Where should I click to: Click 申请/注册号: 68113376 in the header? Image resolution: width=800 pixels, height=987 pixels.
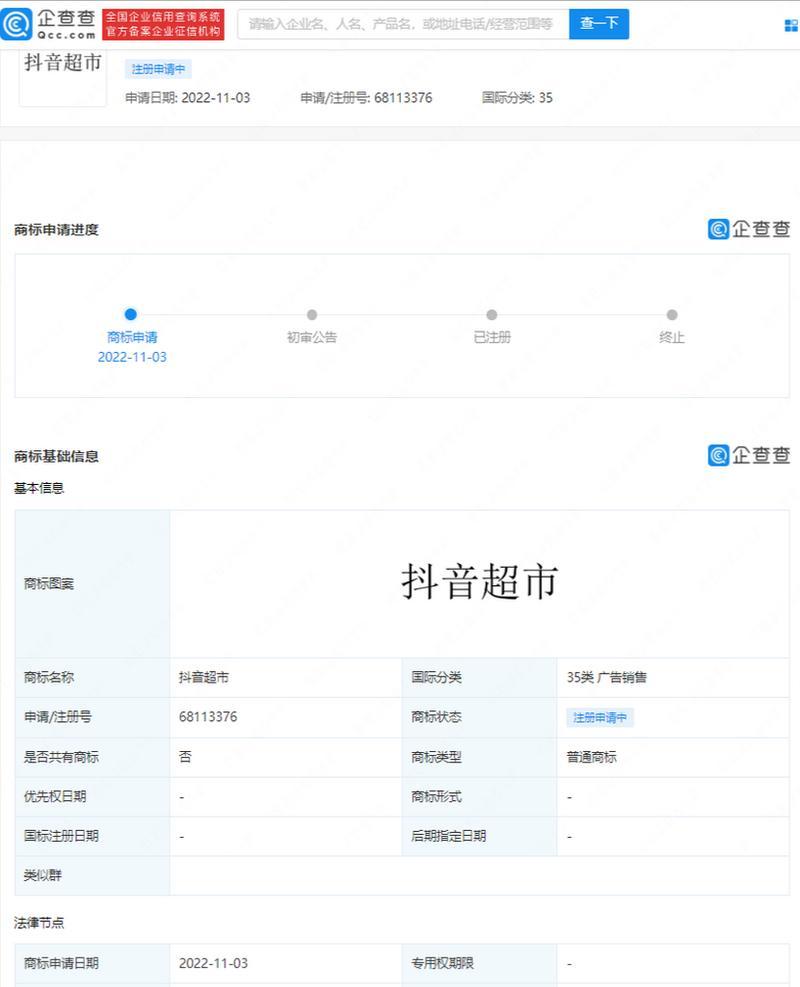[x=366, y=98]
